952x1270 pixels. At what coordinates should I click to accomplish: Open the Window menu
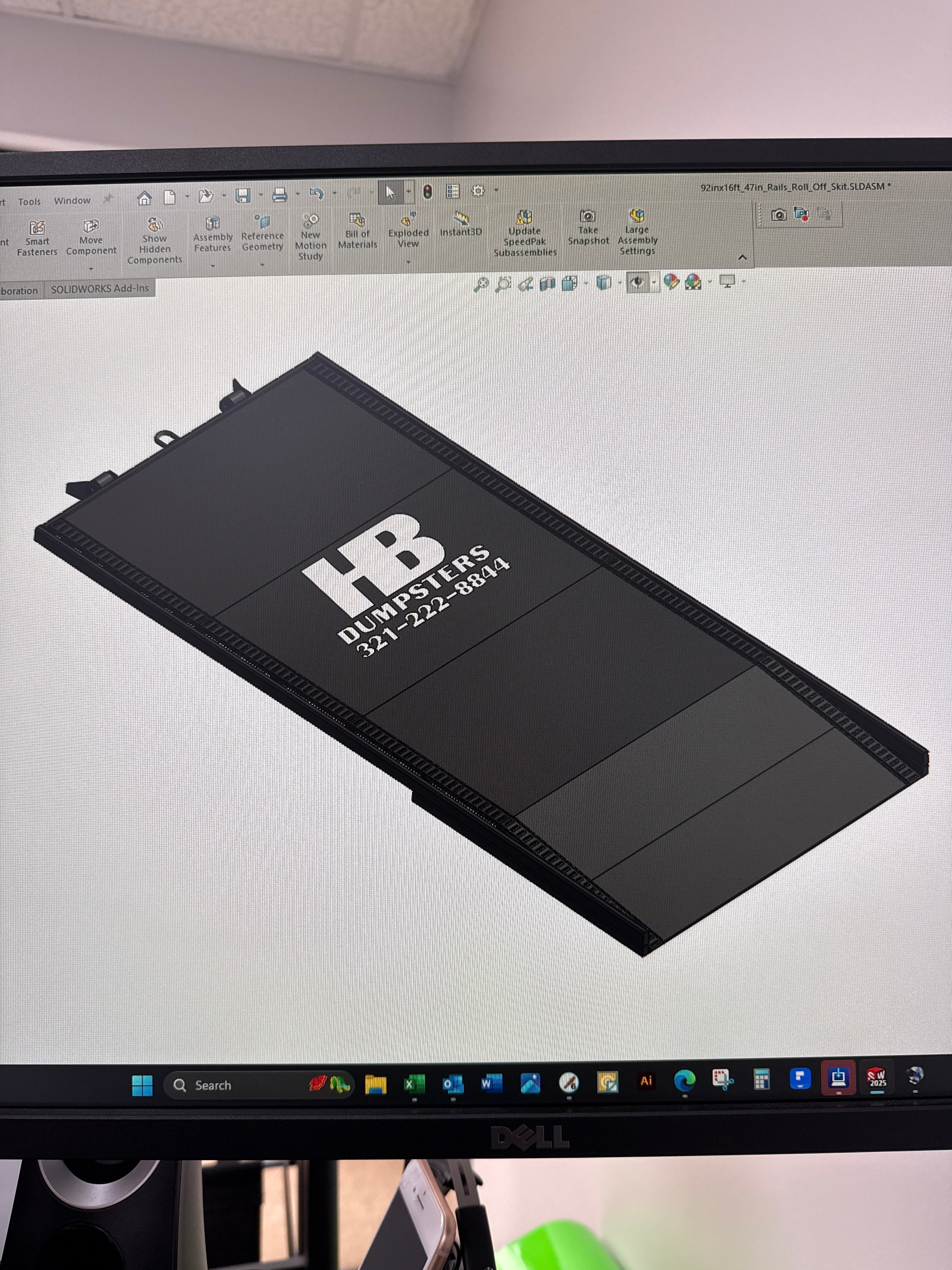(72, 200)
